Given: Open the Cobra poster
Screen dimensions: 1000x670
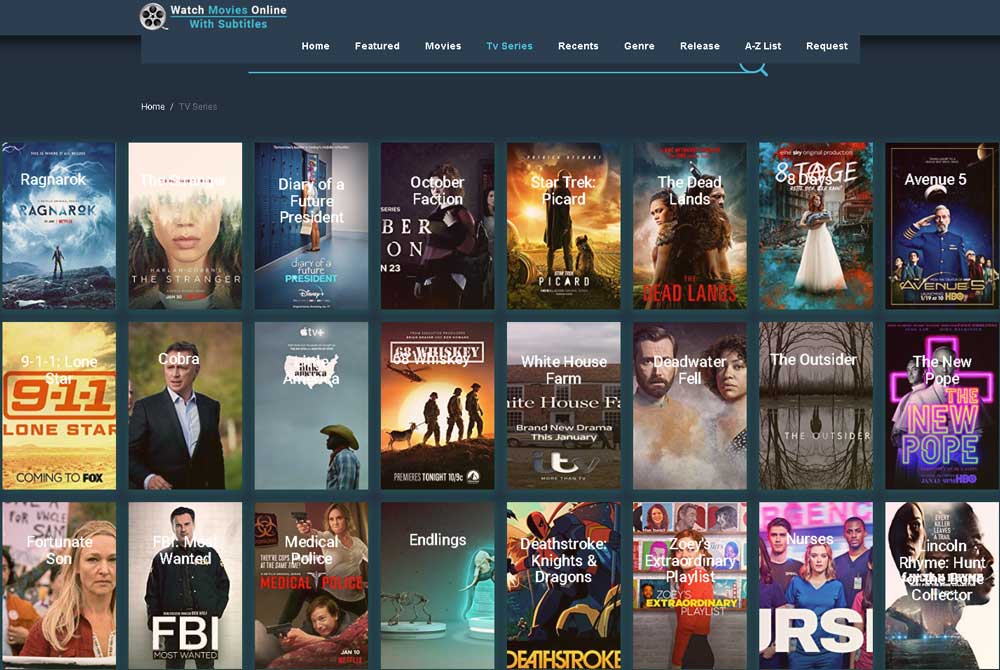Looking at the screenshot, I should [185, 405].
